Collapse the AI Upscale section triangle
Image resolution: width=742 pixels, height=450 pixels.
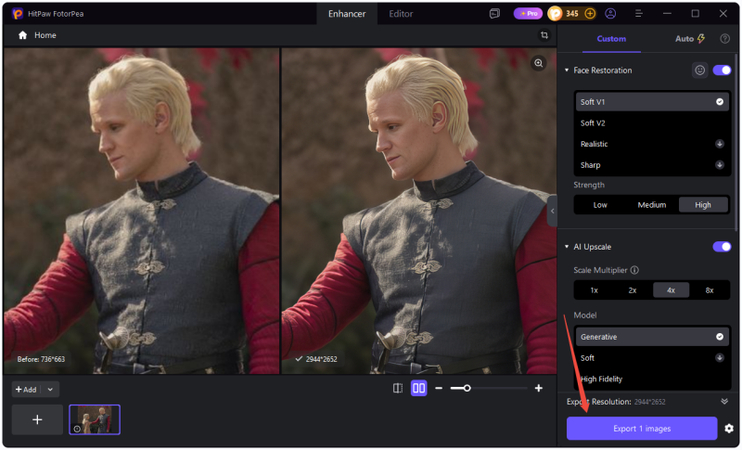click(x=566, y=247)
